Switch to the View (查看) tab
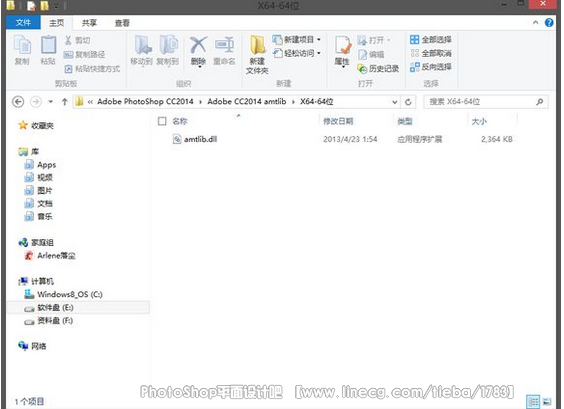The image size is (564, 409). [122, 23]
